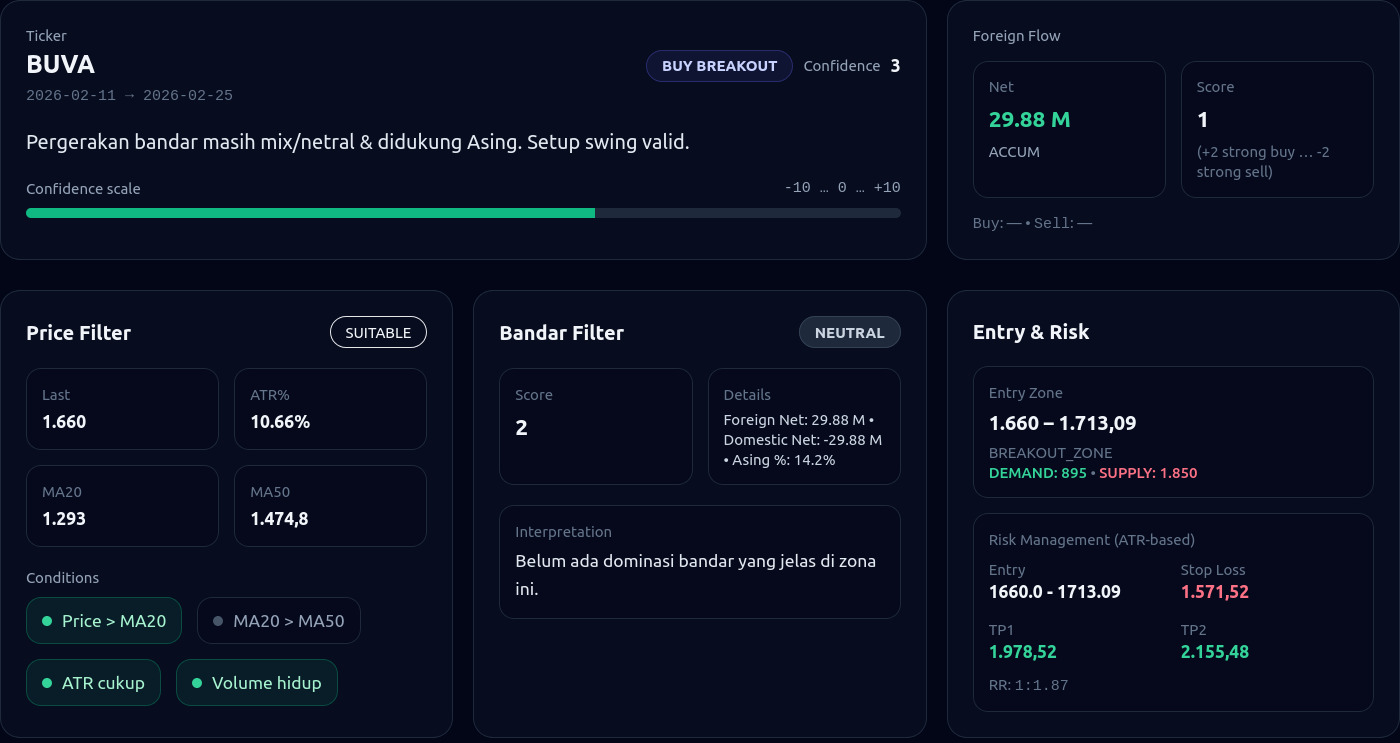This screenshot has width=1400, height=743.
Task: Click the green dot in Price > MA20
Action: [x=47, y=621]
